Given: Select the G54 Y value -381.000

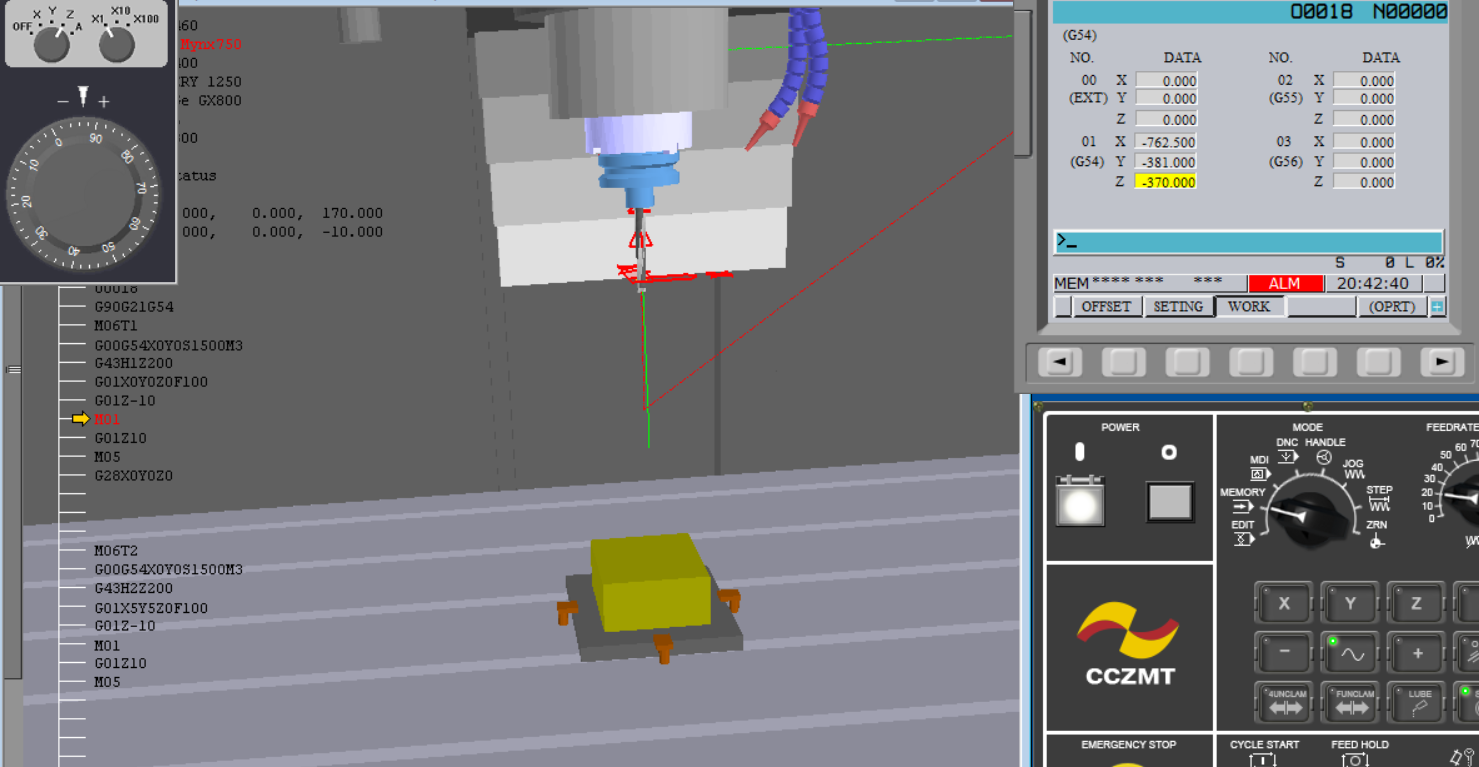Looking at the screenshot, I should point(1166,162).
